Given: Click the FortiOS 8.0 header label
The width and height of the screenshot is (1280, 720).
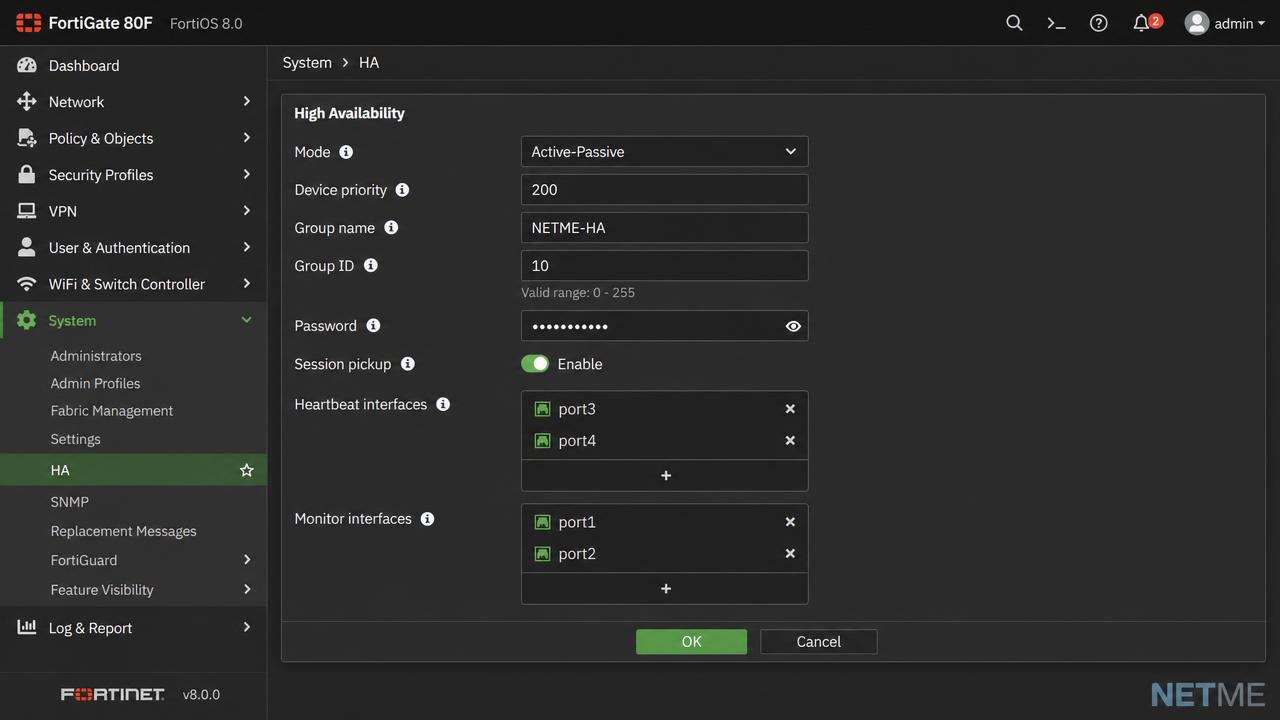Looking at the screenshot, I should pyautogui.click(x=206, y=24).
